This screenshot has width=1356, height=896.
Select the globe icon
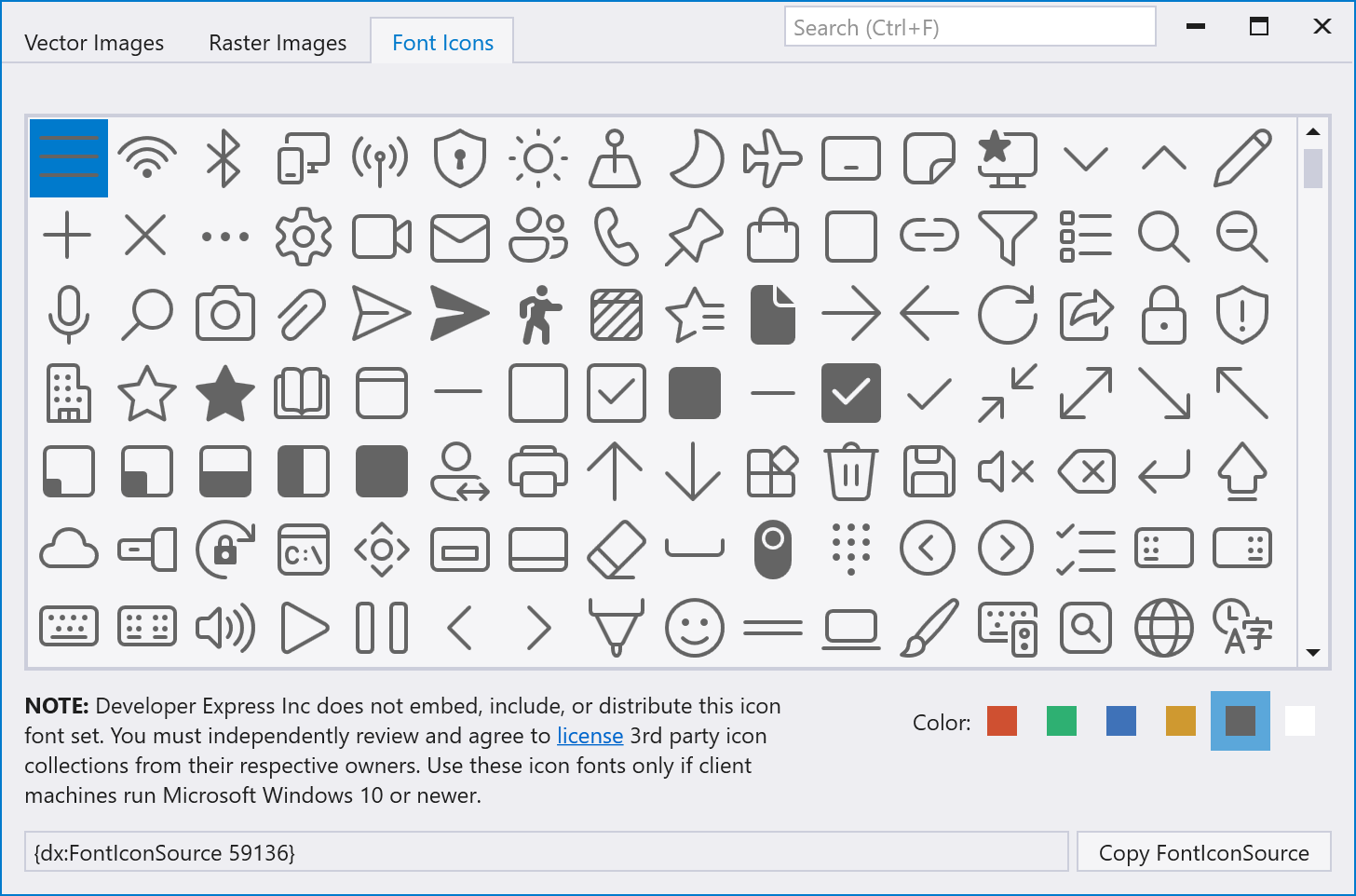[x=1163, y=628]
